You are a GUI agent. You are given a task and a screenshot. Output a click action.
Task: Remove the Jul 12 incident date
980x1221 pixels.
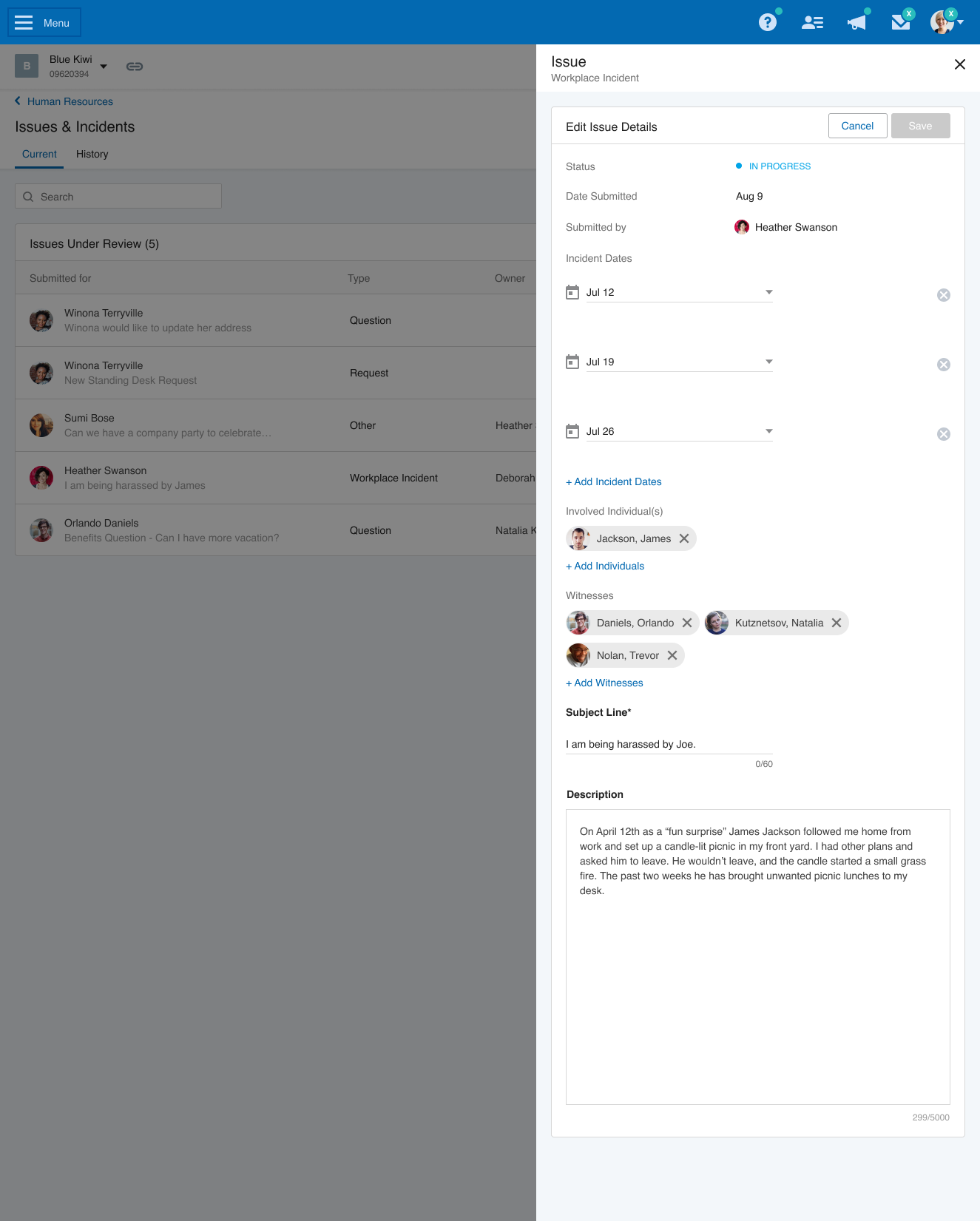click(x=944, y=295)
